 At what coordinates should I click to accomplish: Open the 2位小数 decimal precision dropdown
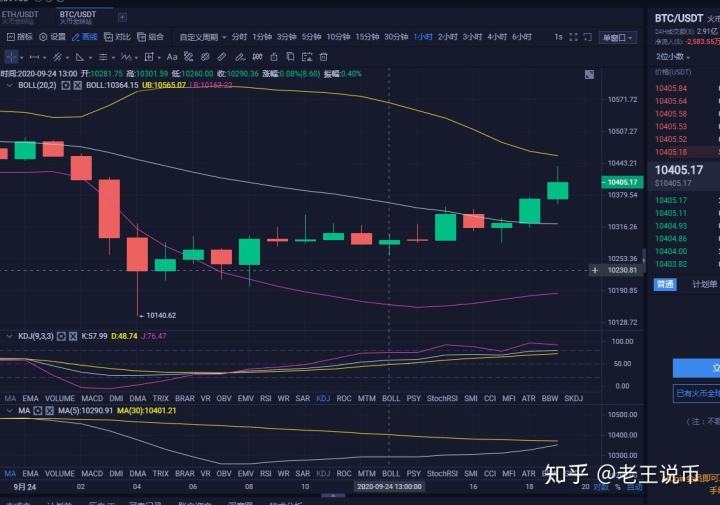(673, 57)
